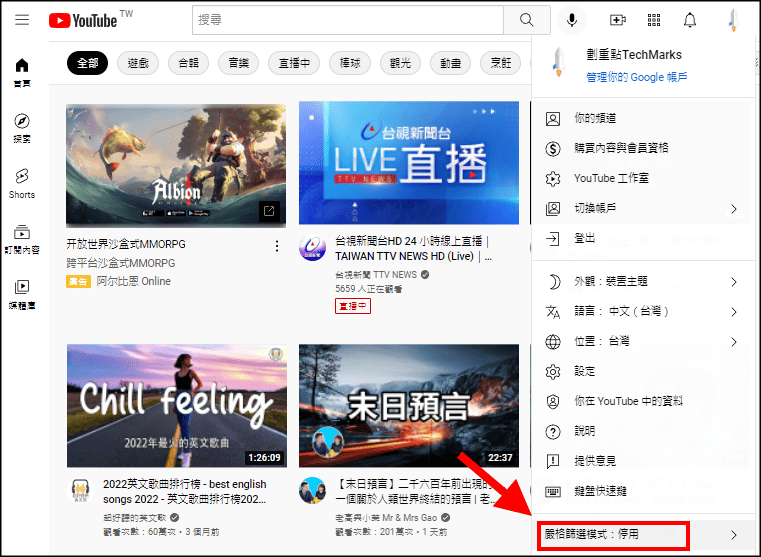Click 管理你的 Google 帳戶 link
Screen dimensions: 761x557
pyautogui.click(x=636, y=77)
